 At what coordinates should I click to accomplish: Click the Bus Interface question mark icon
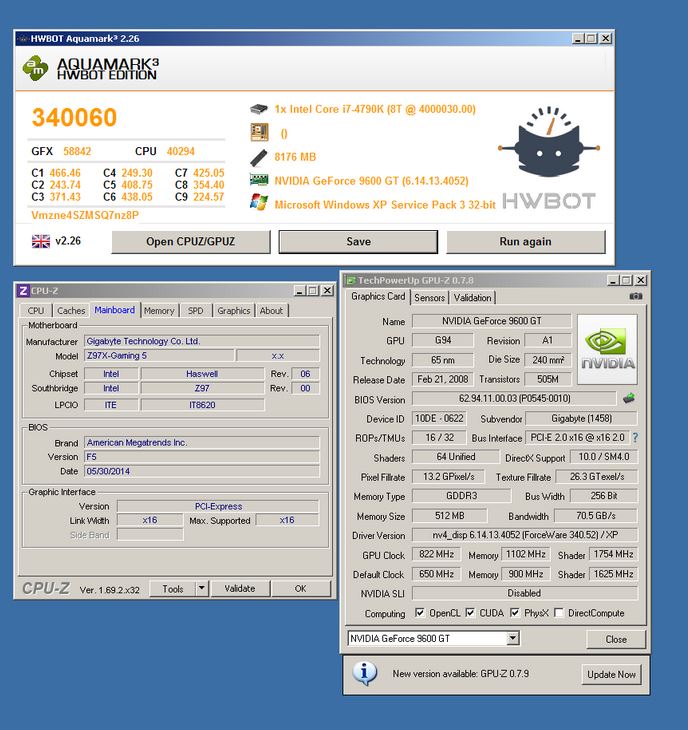click(635, 438)
